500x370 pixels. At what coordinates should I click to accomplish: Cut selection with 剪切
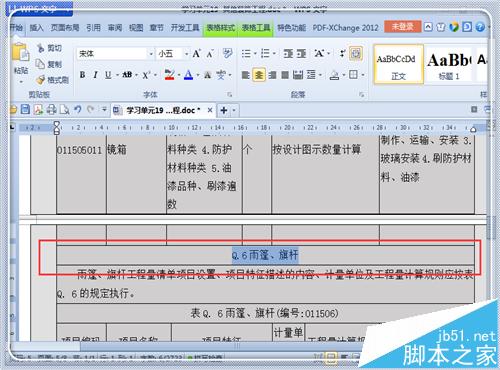click(50, 48)
